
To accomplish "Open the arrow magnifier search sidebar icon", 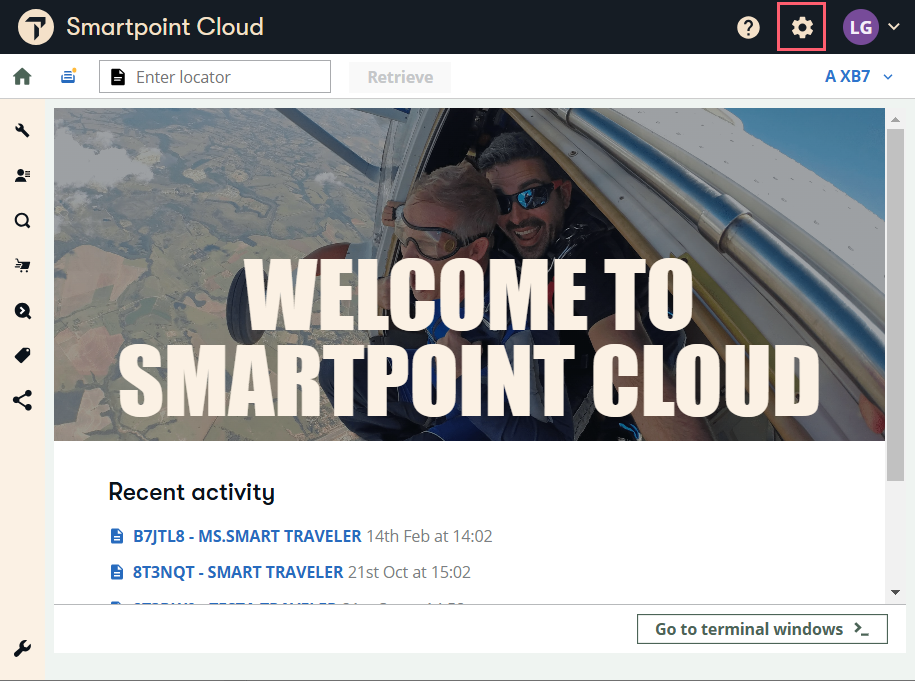I will pyautogui.click(x=22, y=310).
